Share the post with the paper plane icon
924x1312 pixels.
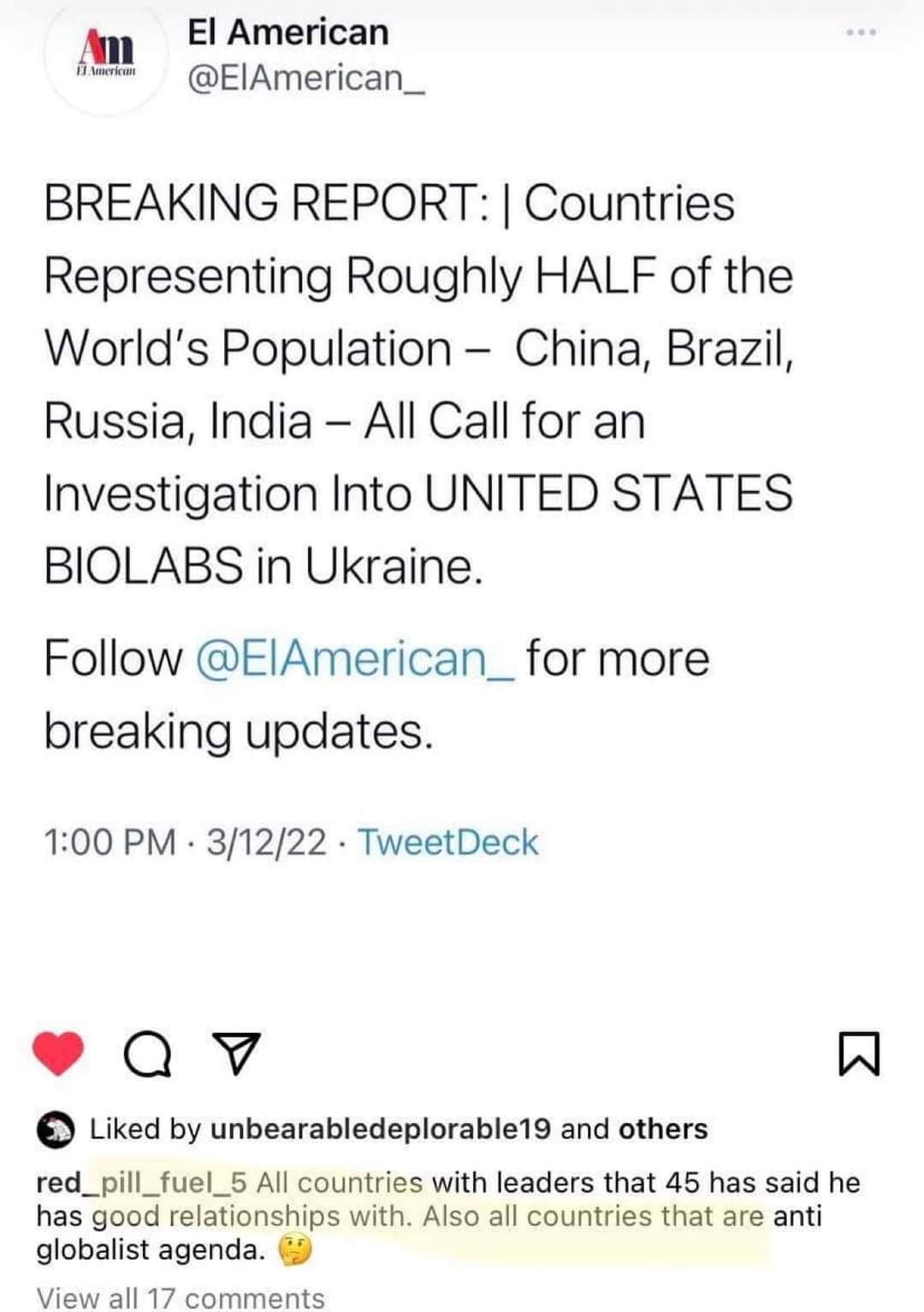235,1054
